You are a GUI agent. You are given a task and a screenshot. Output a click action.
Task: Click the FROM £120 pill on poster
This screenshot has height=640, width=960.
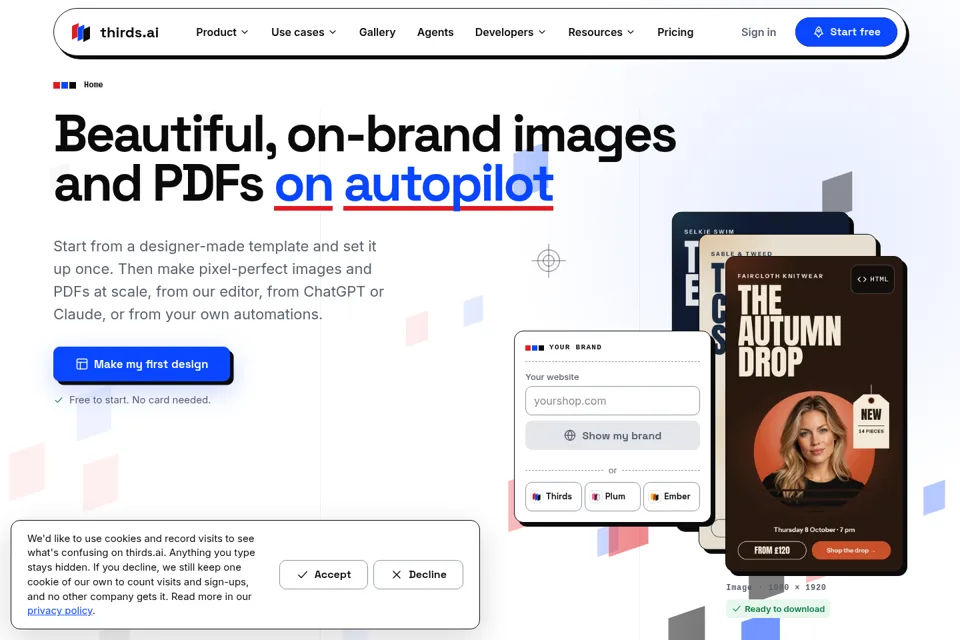click(x=772, y=551)
